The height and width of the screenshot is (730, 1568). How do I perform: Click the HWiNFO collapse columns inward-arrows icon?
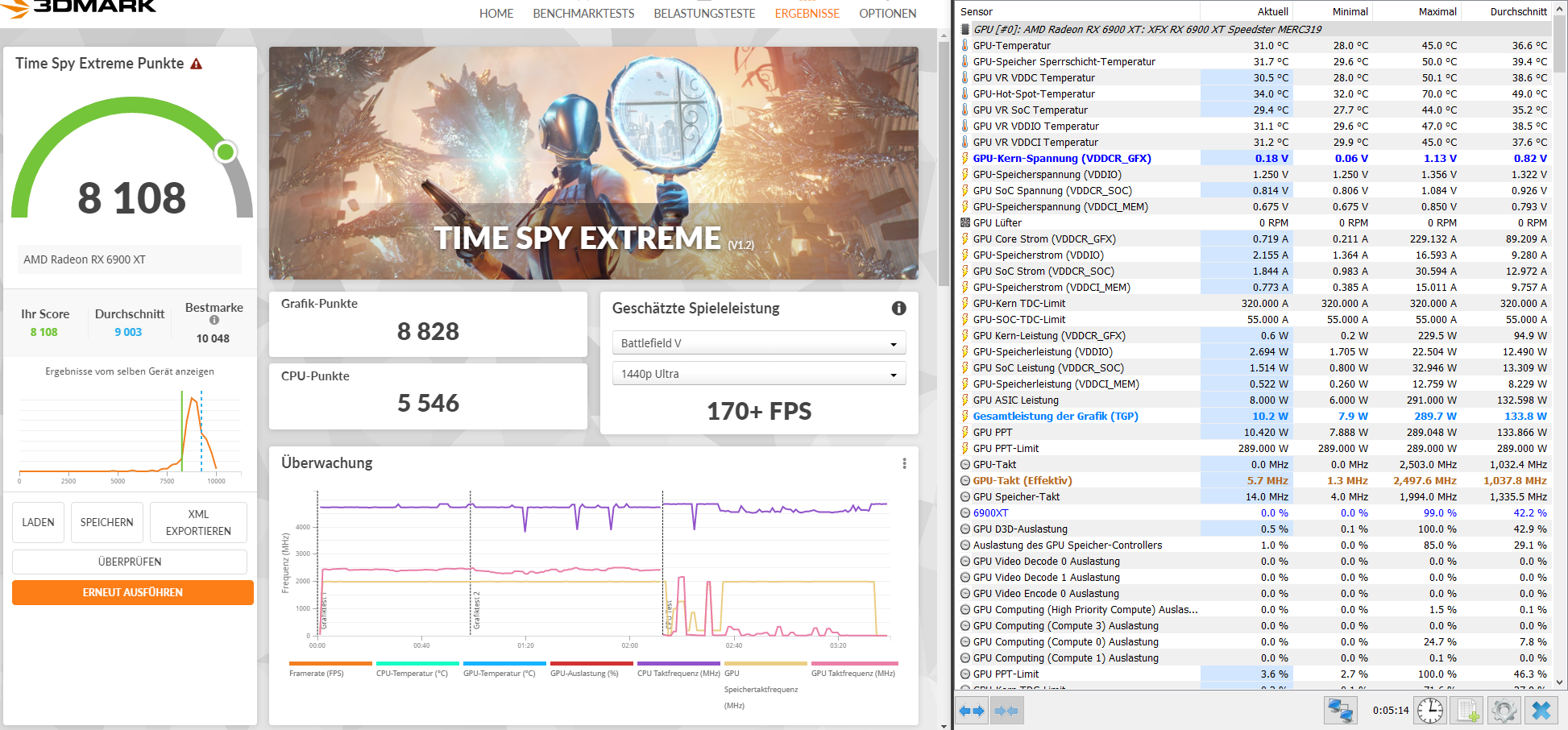[1006, 711]
